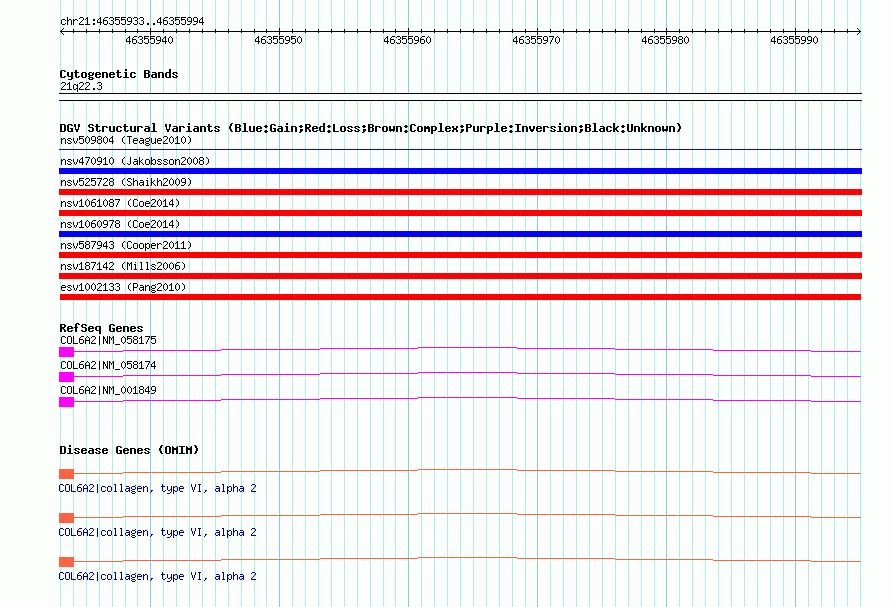890x607 pixels.
Task: Click the third orange OMIM exon block
Action: 66,562
